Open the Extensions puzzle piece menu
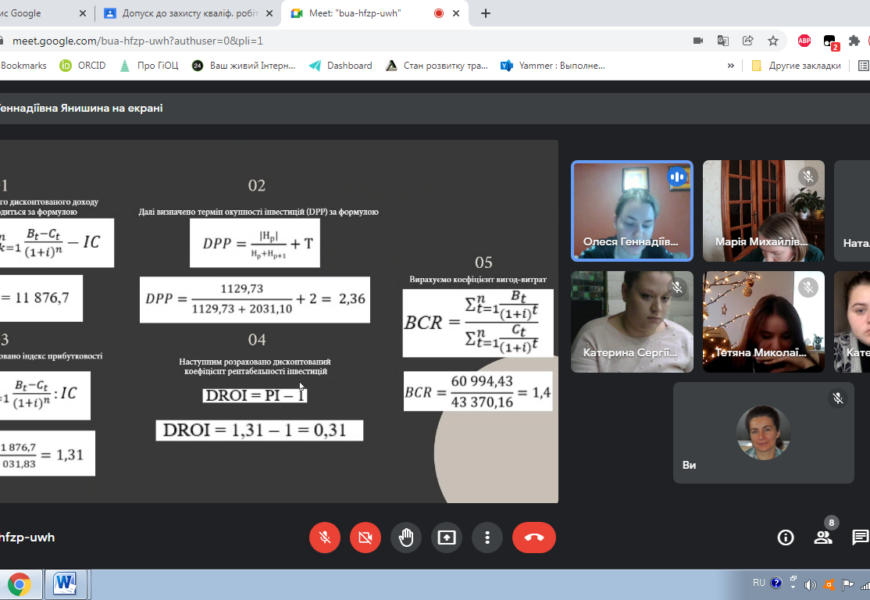 [x=854, y=41]
